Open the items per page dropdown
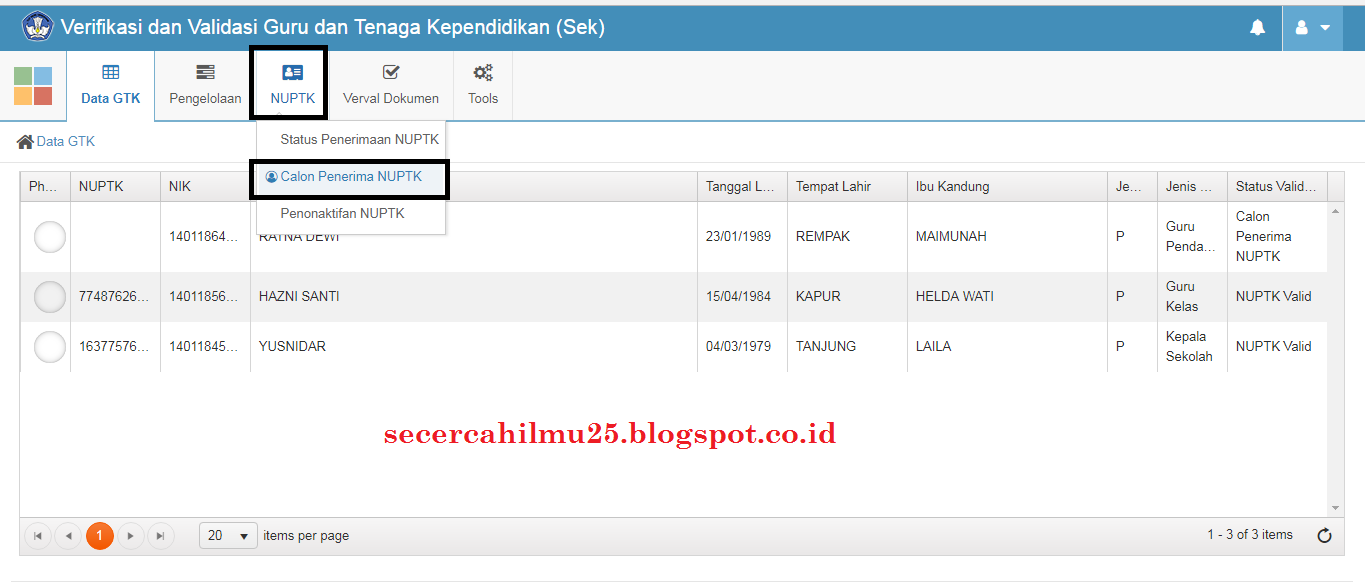The height and width of the screenshot is (583, 1365). pyautogui.click(x=228, y=536)
